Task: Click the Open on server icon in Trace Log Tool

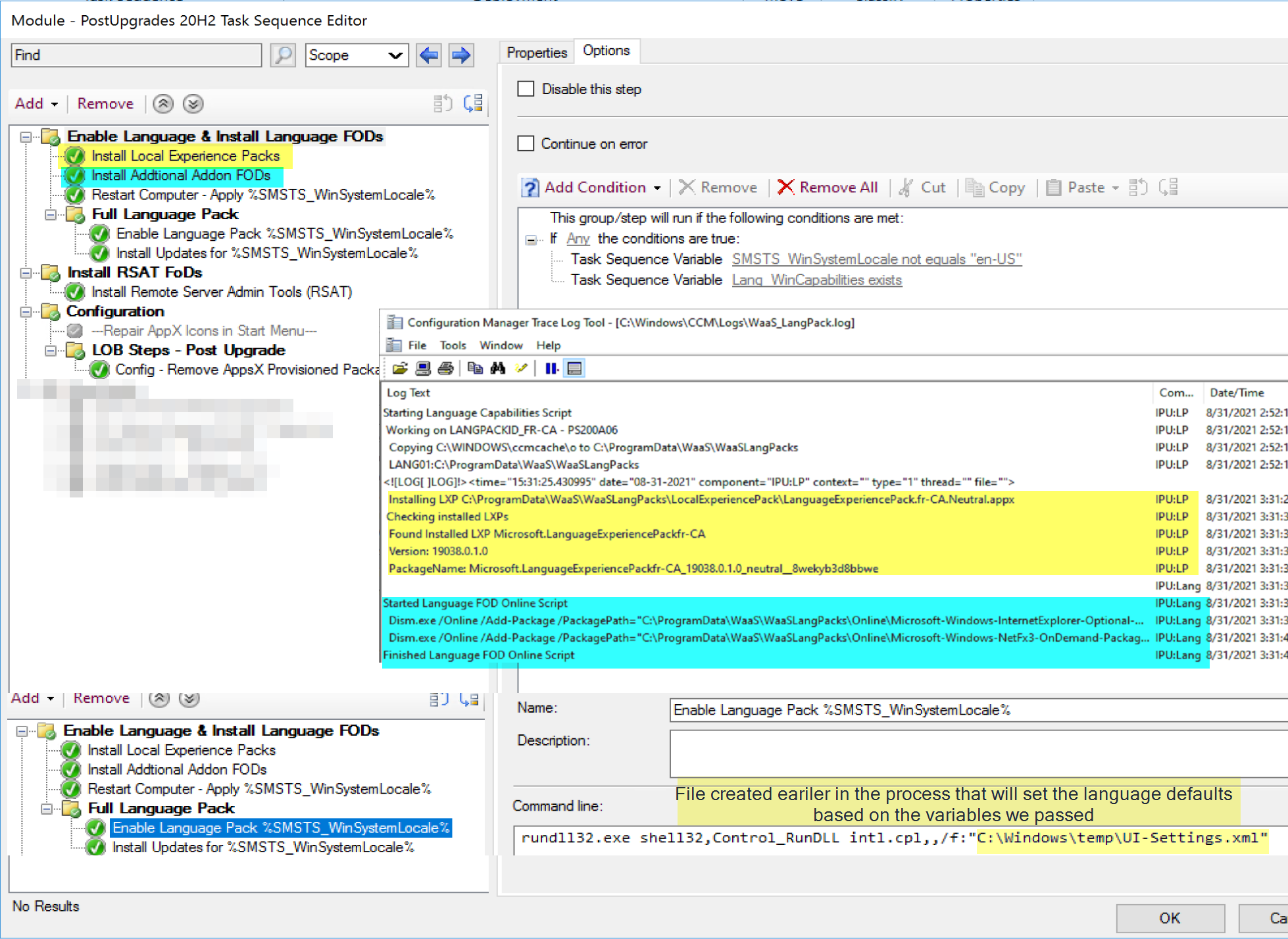Action: [423, 368]
